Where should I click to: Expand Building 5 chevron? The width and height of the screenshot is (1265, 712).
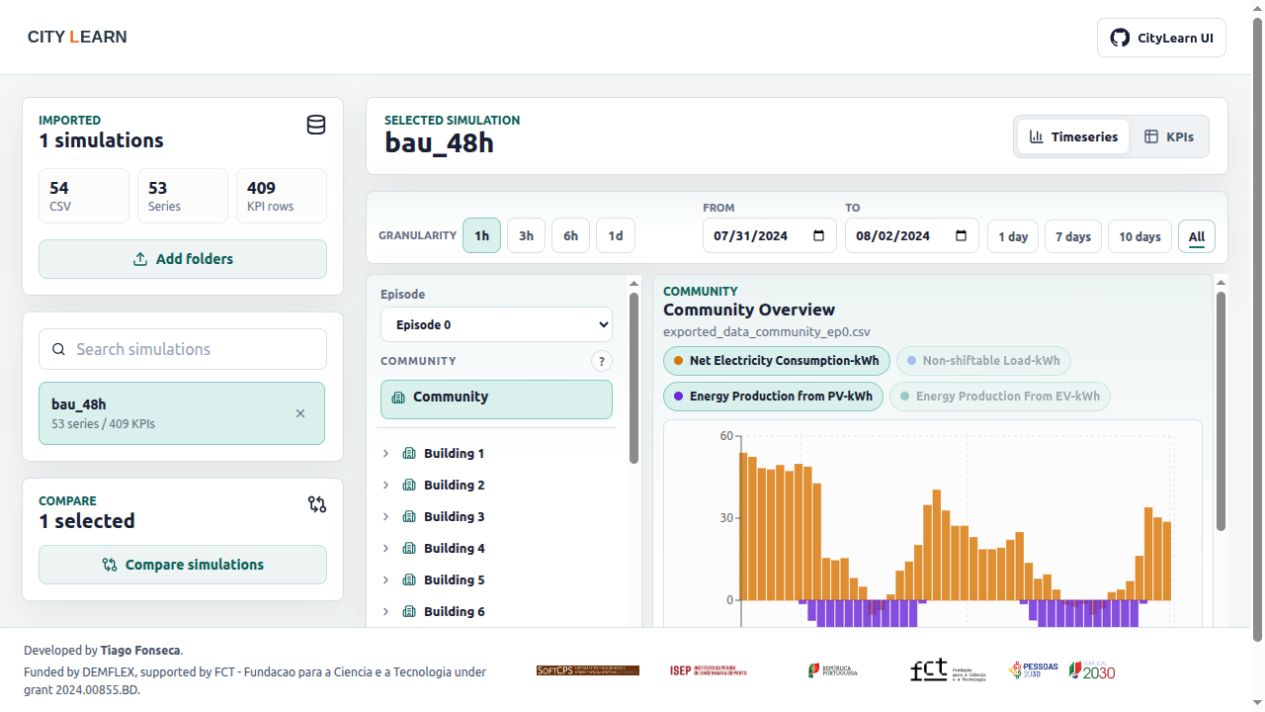pos(386,580)
